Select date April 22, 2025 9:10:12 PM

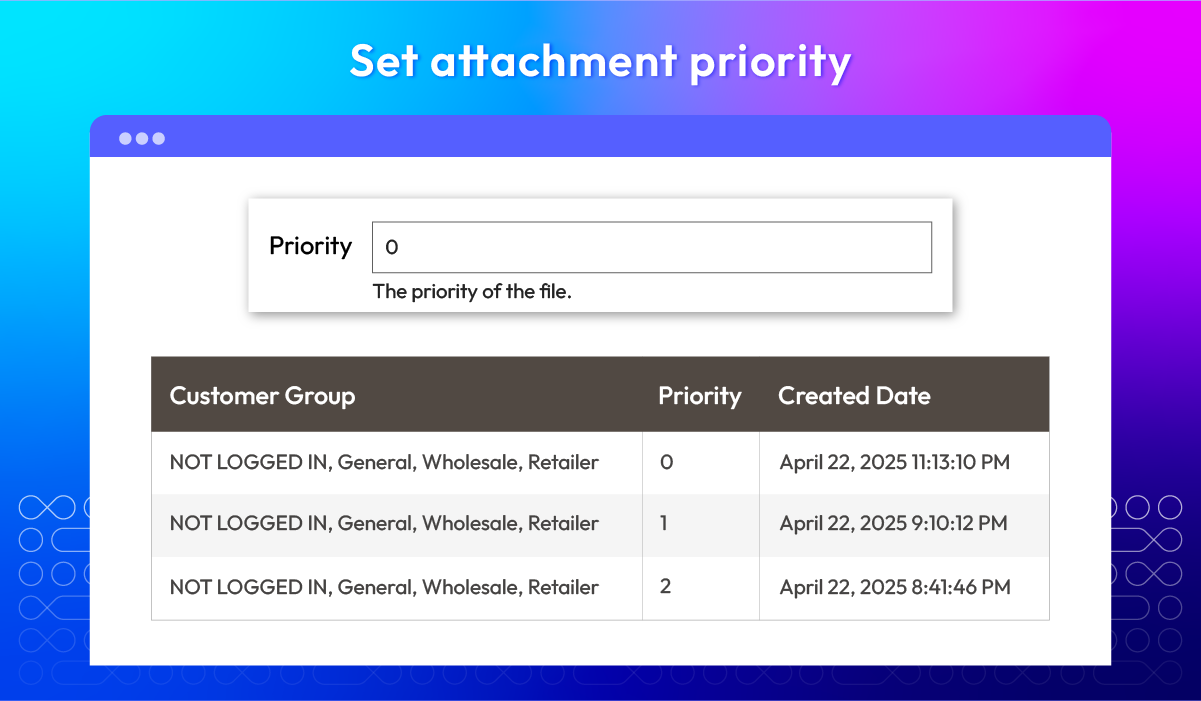click(x=894, y=523)
